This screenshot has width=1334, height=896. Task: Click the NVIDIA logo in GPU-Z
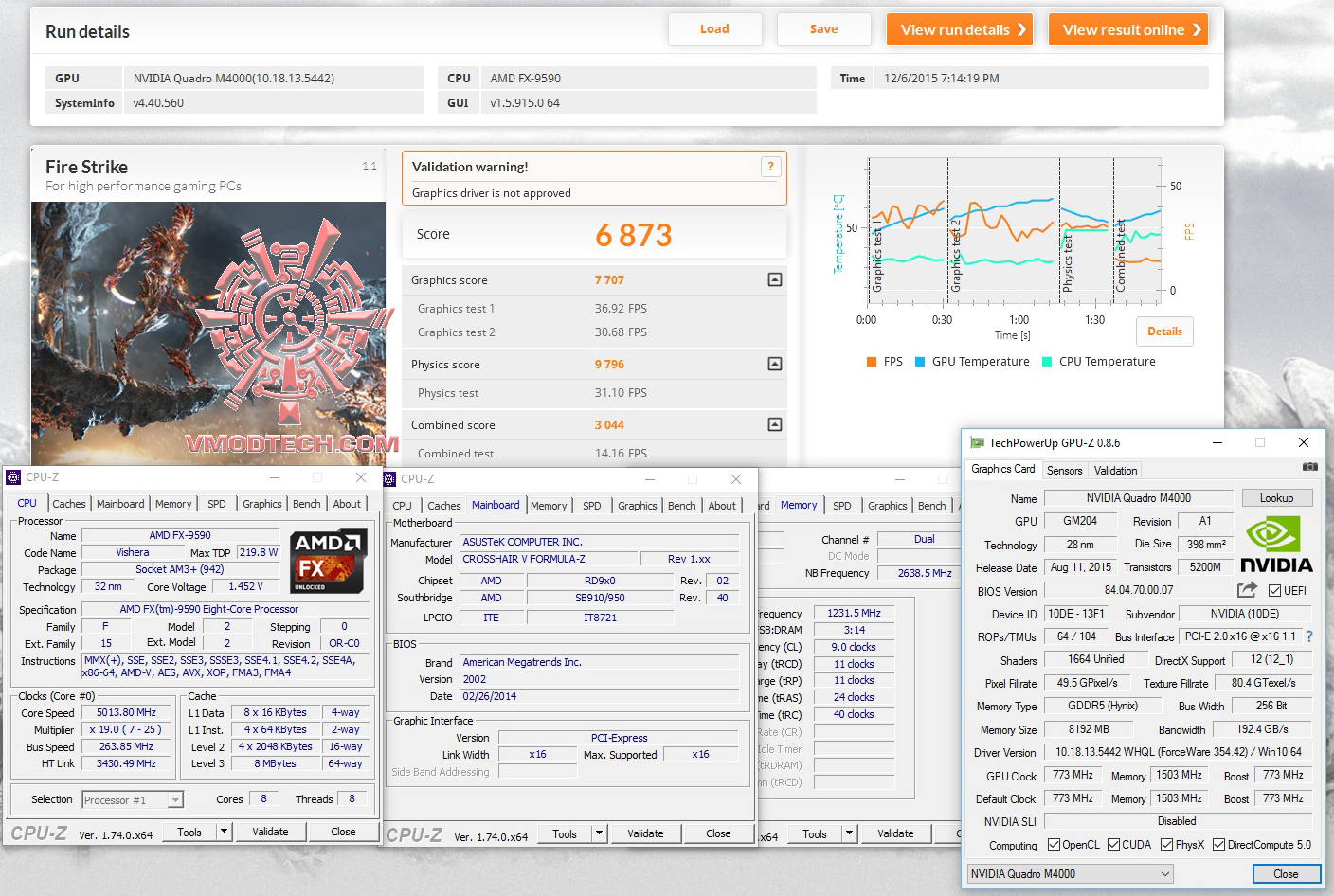click(1276, 545)
